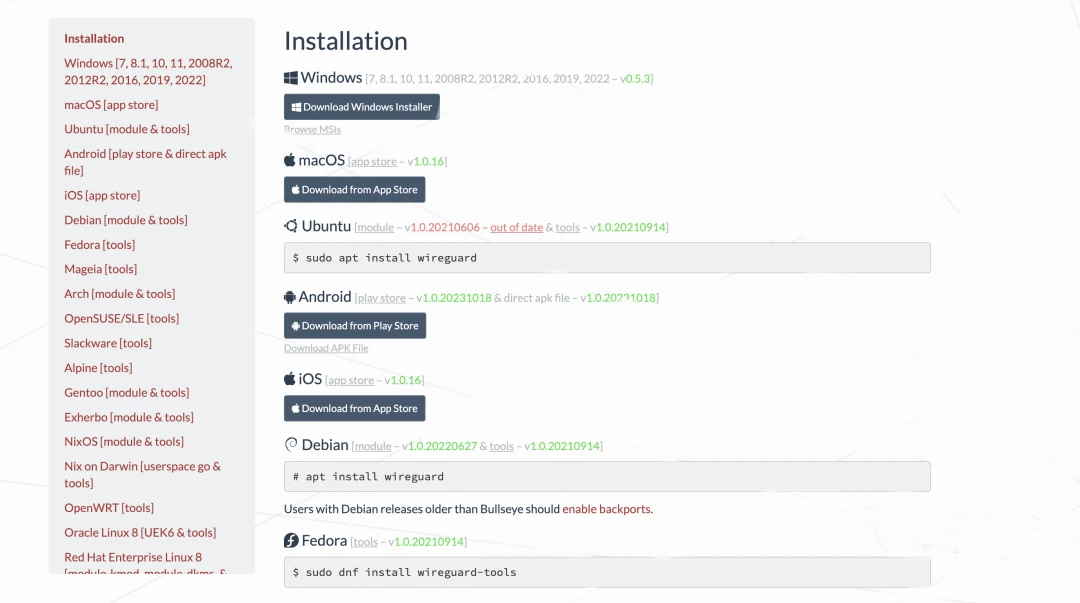
Task: Open the enable backports link
Action: click(x=606, y=509)
